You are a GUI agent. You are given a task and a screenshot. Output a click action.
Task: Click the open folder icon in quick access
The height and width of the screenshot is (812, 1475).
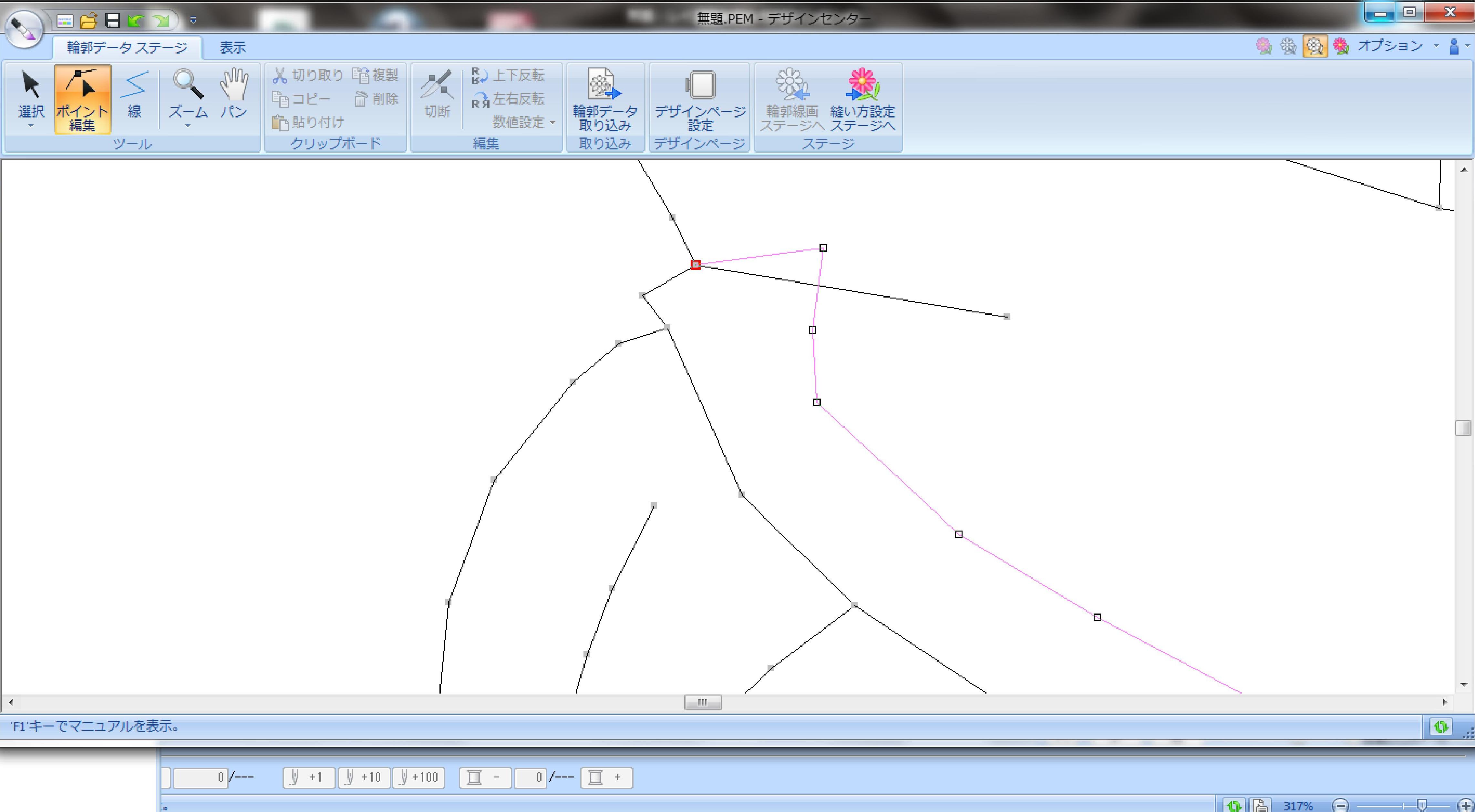pos(89,21)
